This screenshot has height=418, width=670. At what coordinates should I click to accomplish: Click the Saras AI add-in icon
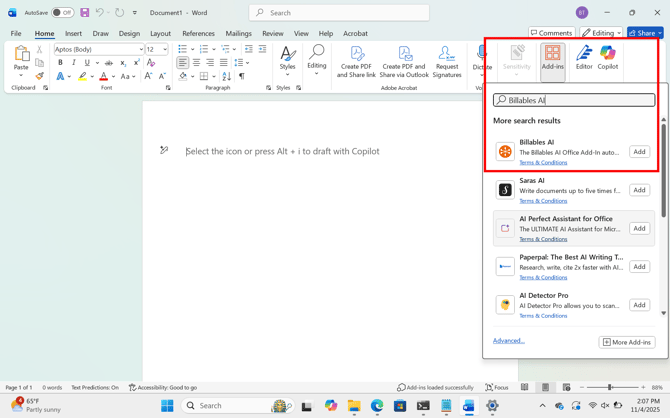coord(505,190)
